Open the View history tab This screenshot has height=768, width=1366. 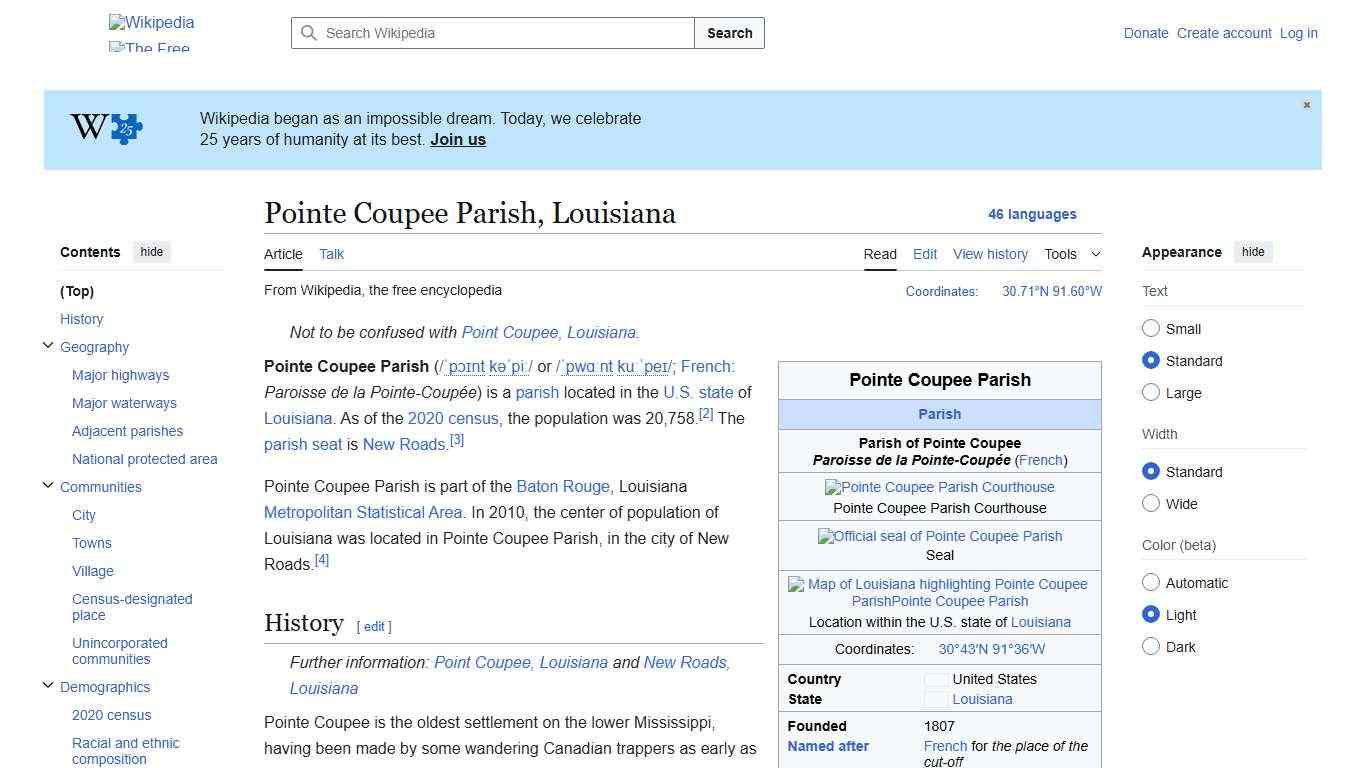(989, 254)
